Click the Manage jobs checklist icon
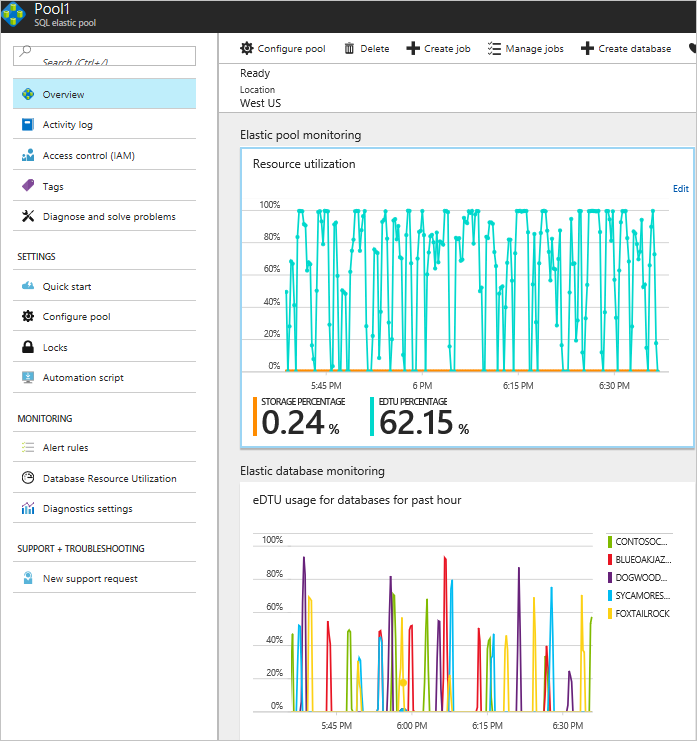Viewport: 697px width, 741px height. 494,48
